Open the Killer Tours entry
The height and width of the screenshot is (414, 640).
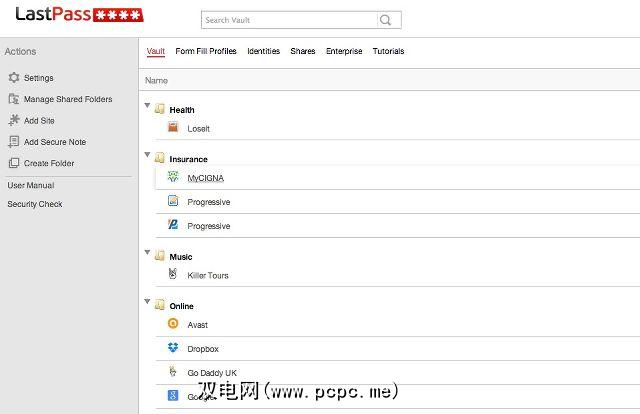coord(208,276)
